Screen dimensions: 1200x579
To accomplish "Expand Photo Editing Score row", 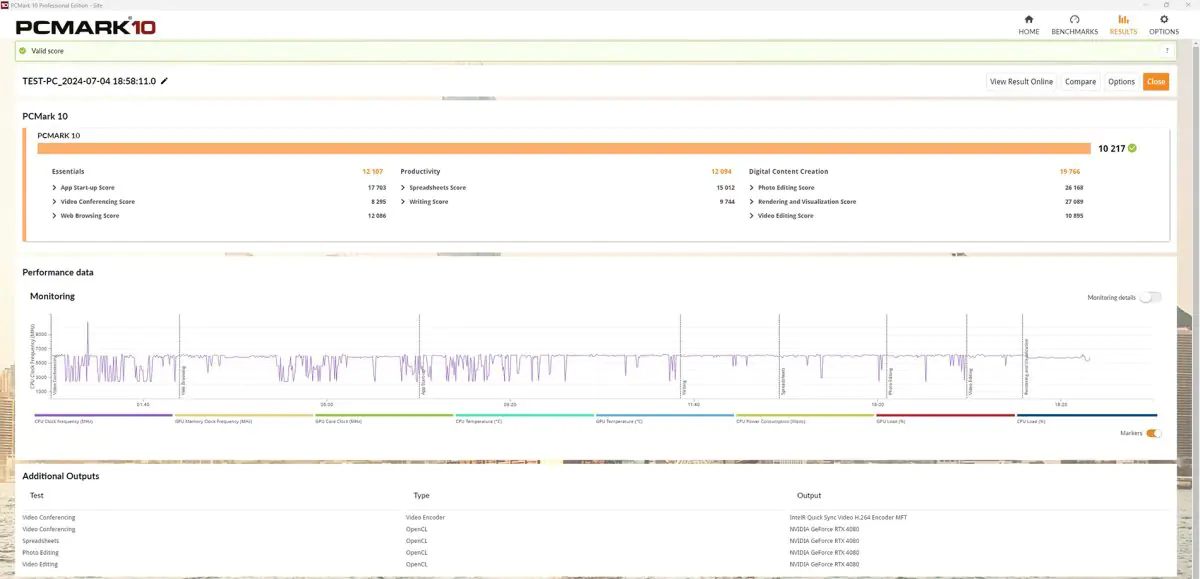I will coord(752,187).
